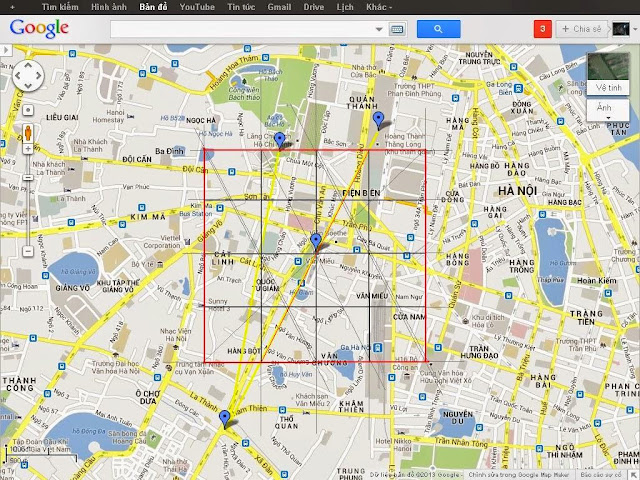Open Chỉnh sửa trong Google Map Maker link
This screenshot has width=640, height=480.
coord(518,474)
